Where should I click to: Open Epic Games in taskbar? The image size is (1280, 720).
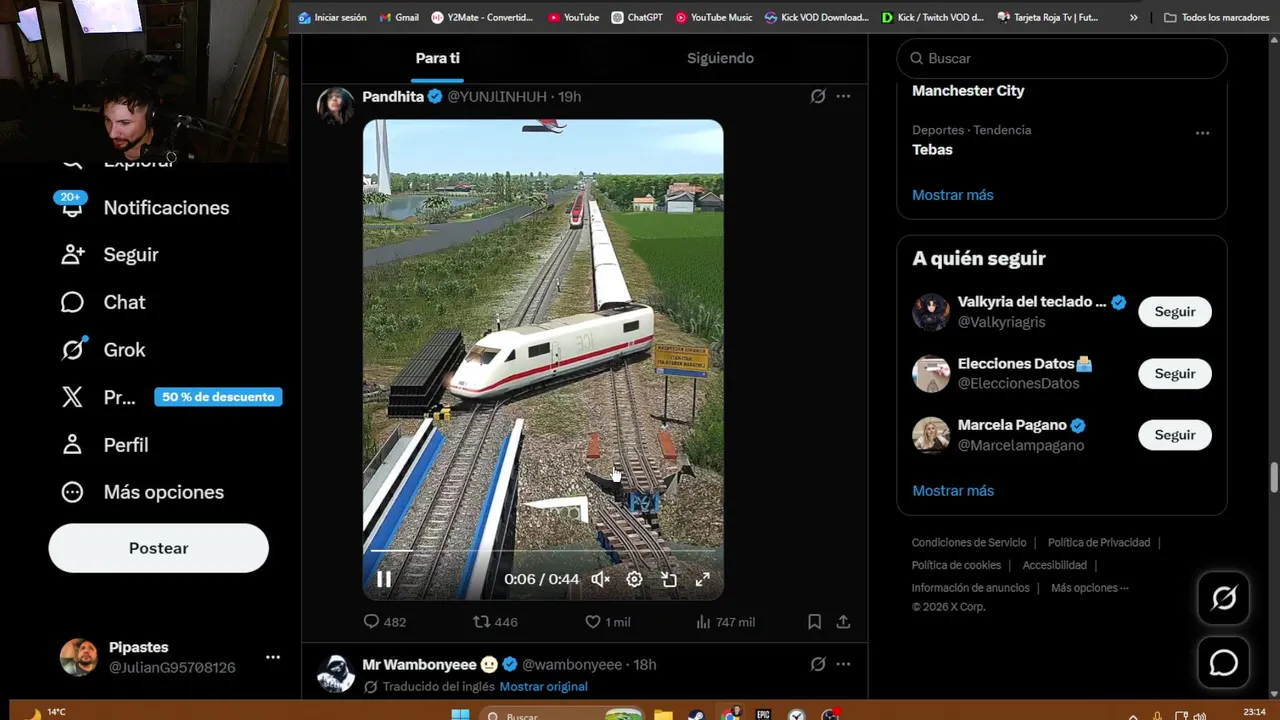pos(763,714)
